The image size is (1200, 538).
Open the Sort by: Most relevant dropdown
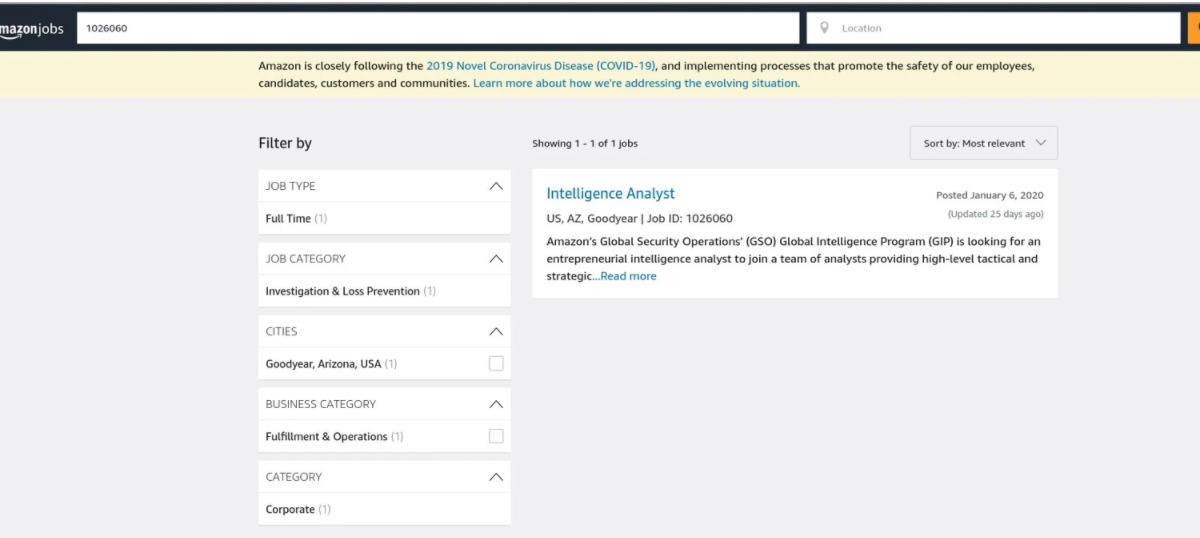click(x=984, y=143)
